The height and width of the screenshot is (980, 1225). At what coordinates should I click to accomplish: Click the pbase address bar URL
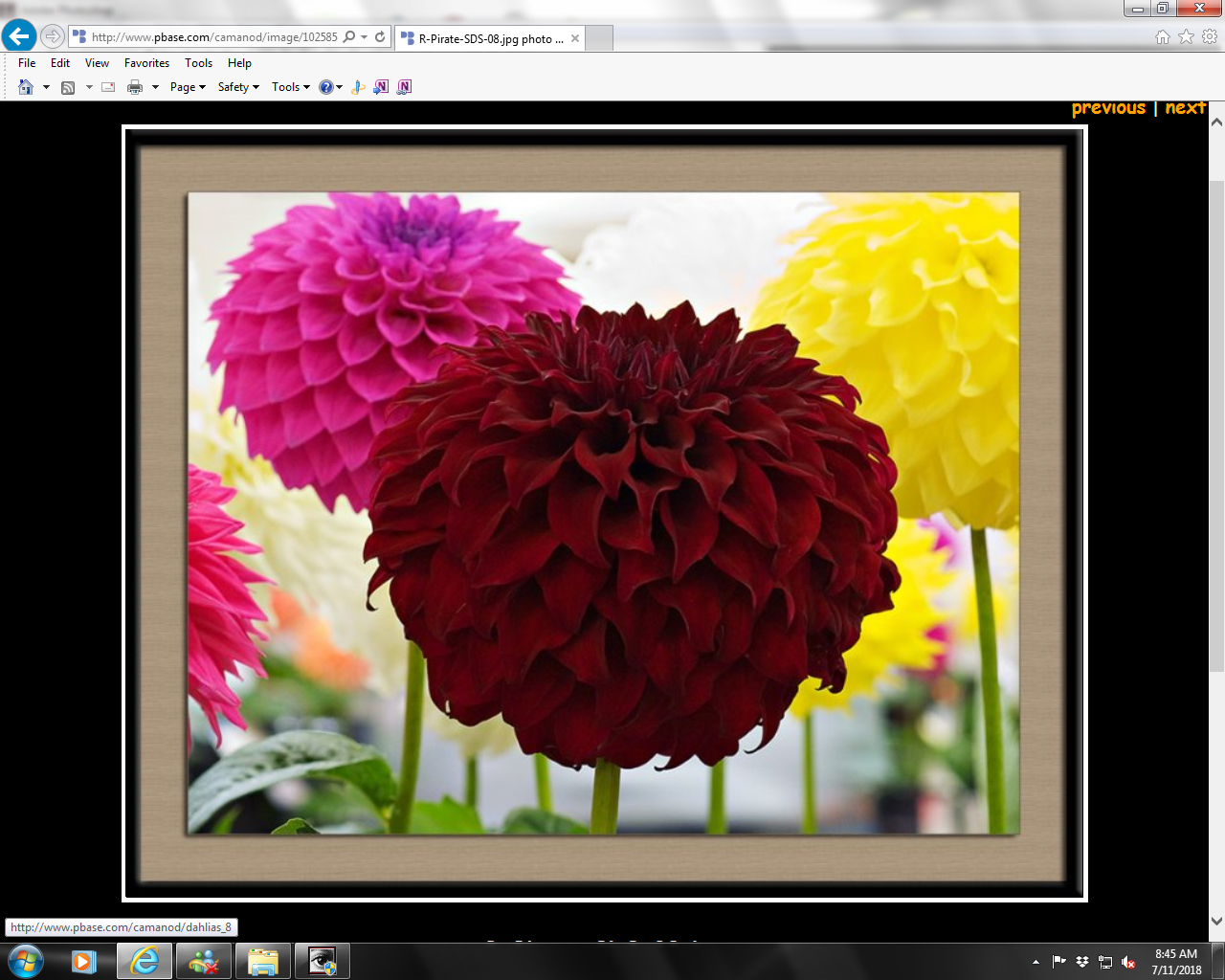(214, 37)
